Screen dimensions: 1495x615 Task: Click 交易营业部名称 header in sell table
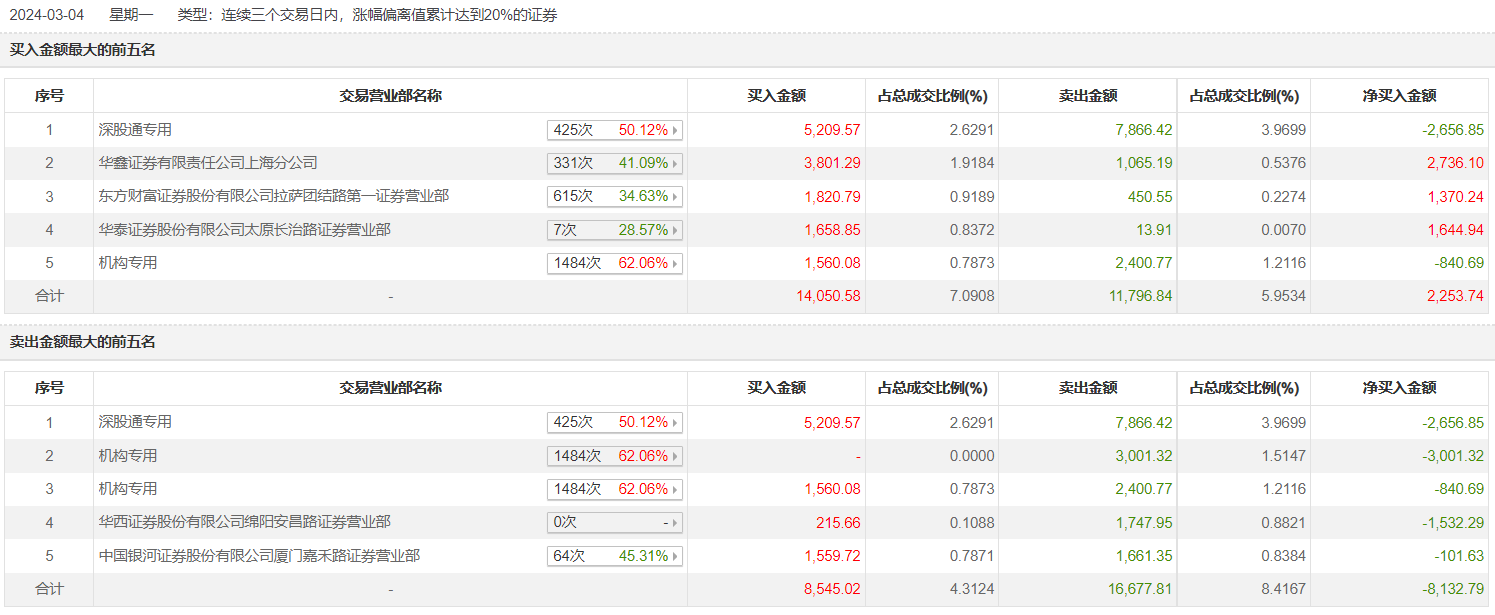coord(390,388)
